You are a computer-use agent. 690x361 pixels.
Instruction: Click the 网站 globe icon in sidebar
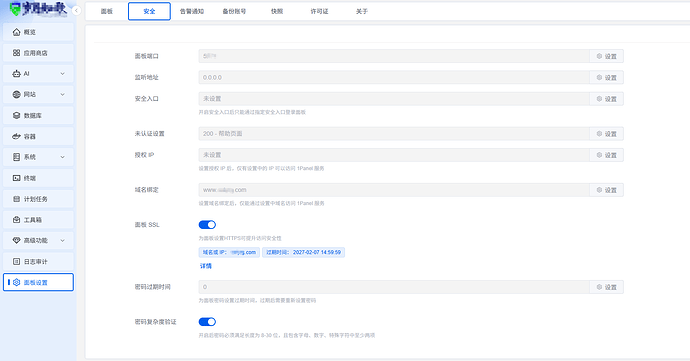pyautogui.click(x=16, y=94)
